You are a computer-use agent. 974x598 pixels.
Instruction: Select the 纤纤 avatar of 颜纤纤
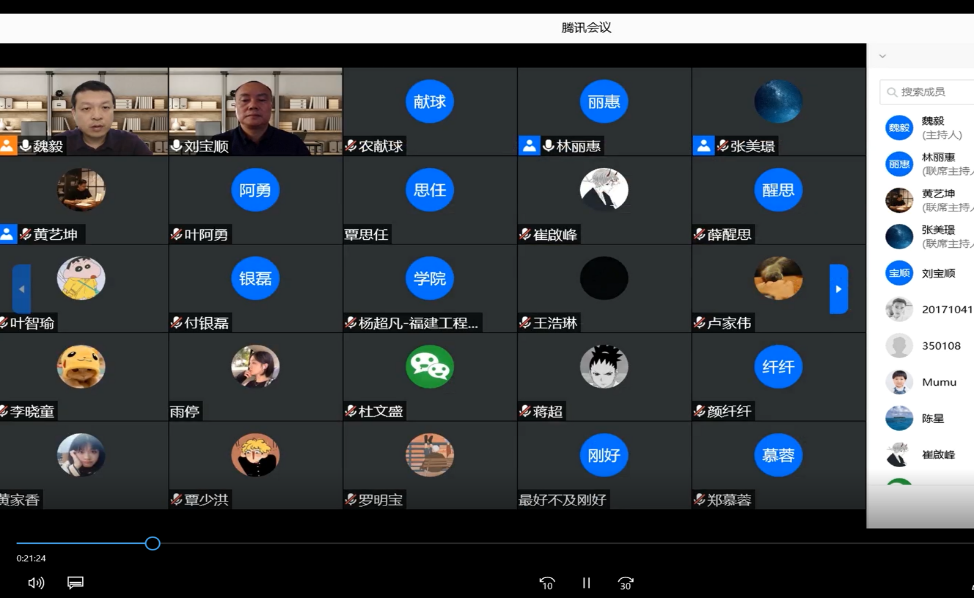click(778, 366)
